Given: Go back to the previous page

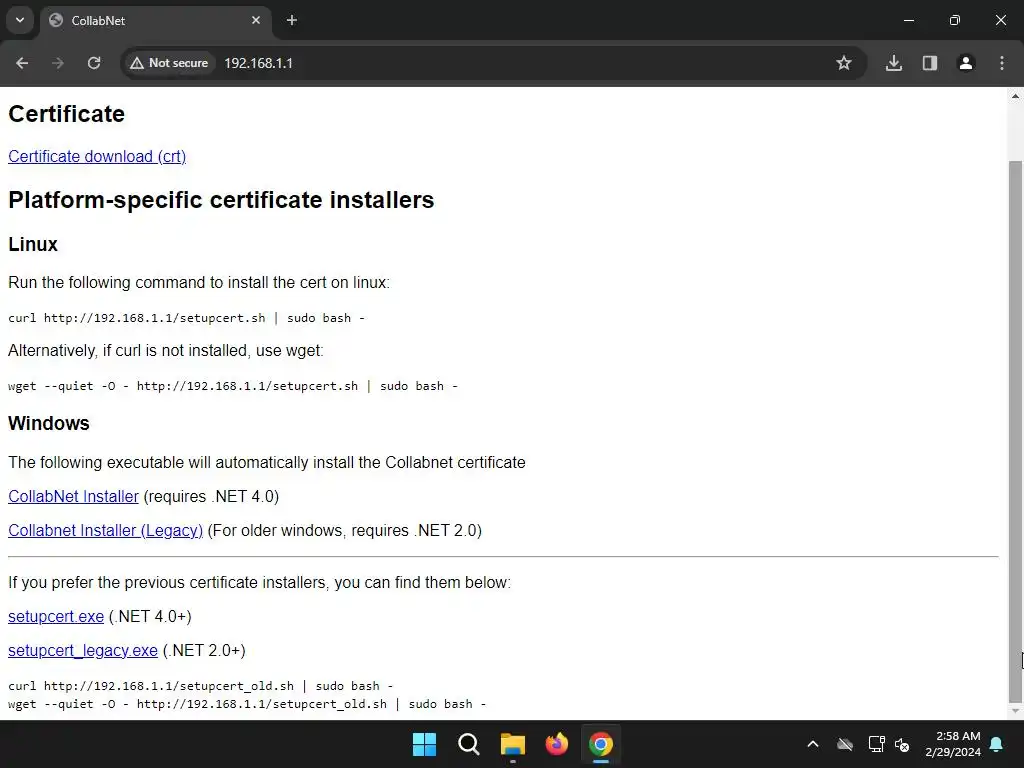Looking at the screenshot, I should point(22,63).
